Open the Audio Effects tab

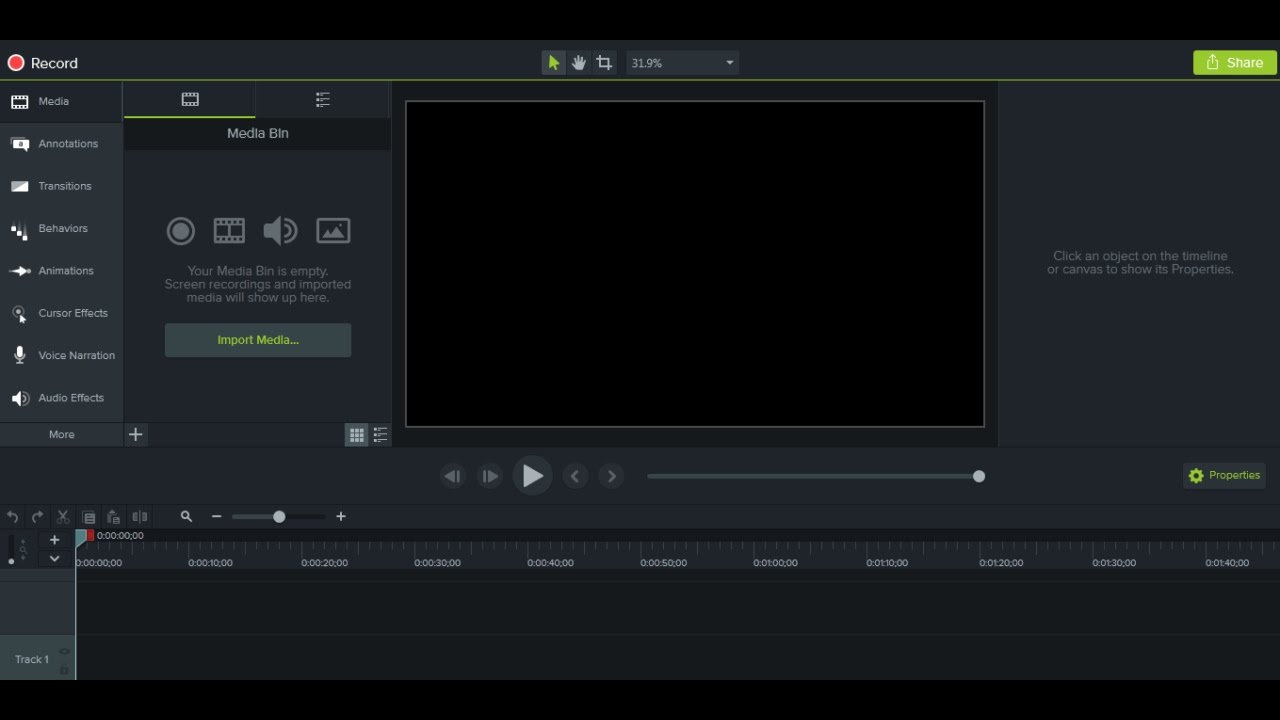tap(61, 398)
